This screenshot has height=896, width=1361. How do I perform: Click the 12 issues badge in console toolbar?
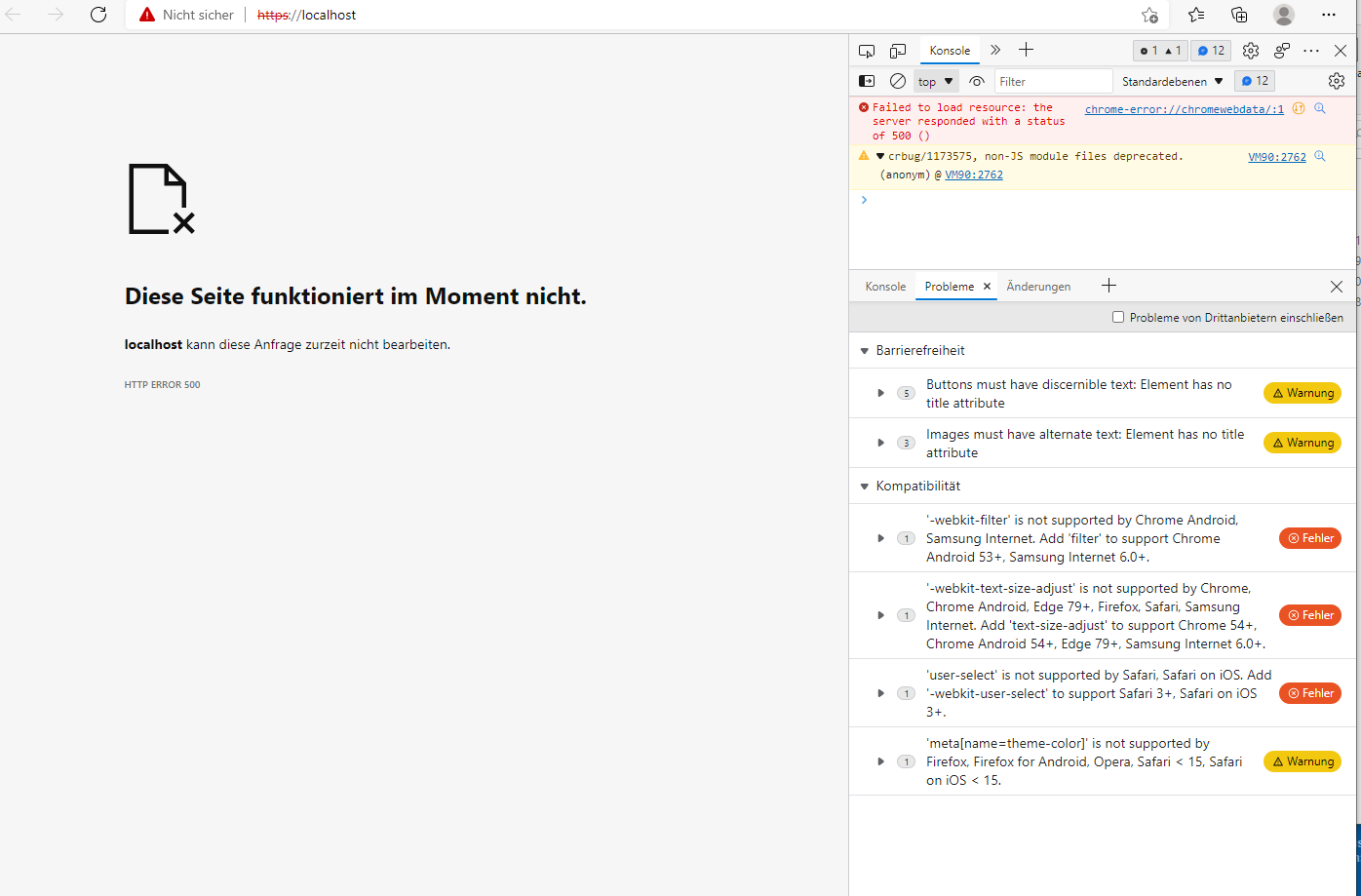(x=1254, y=81)
